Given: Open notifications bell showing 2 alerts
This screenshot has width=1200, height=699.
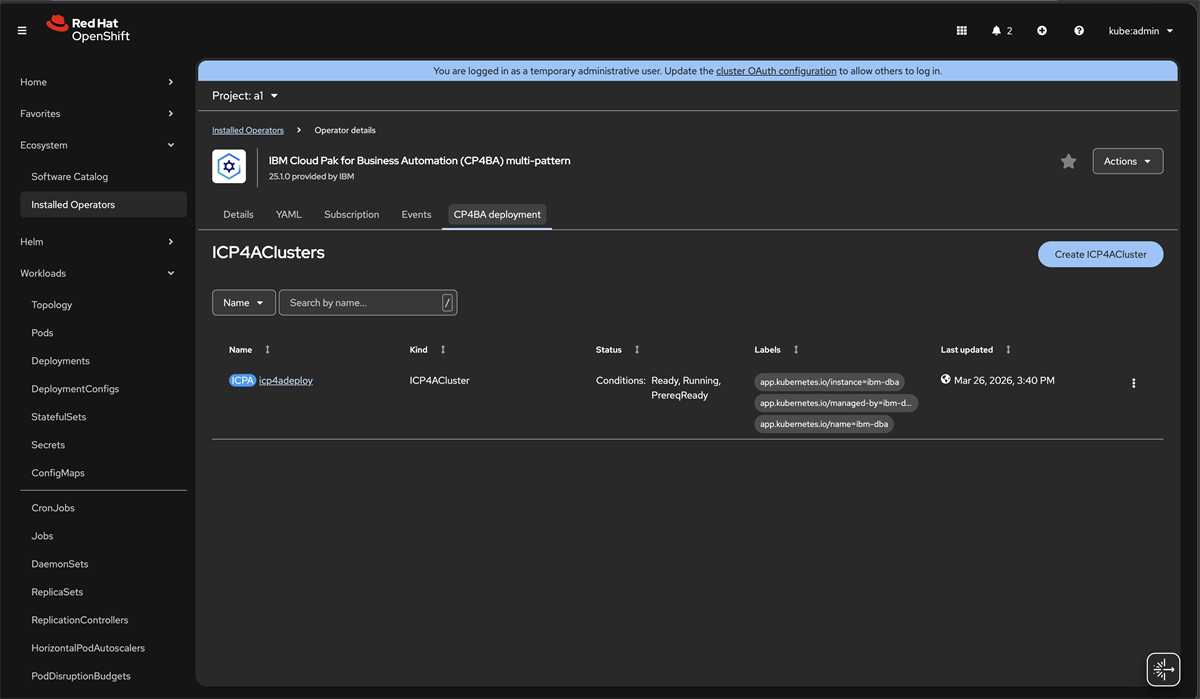Looking at the screenshot, I should click(1002, 31).
